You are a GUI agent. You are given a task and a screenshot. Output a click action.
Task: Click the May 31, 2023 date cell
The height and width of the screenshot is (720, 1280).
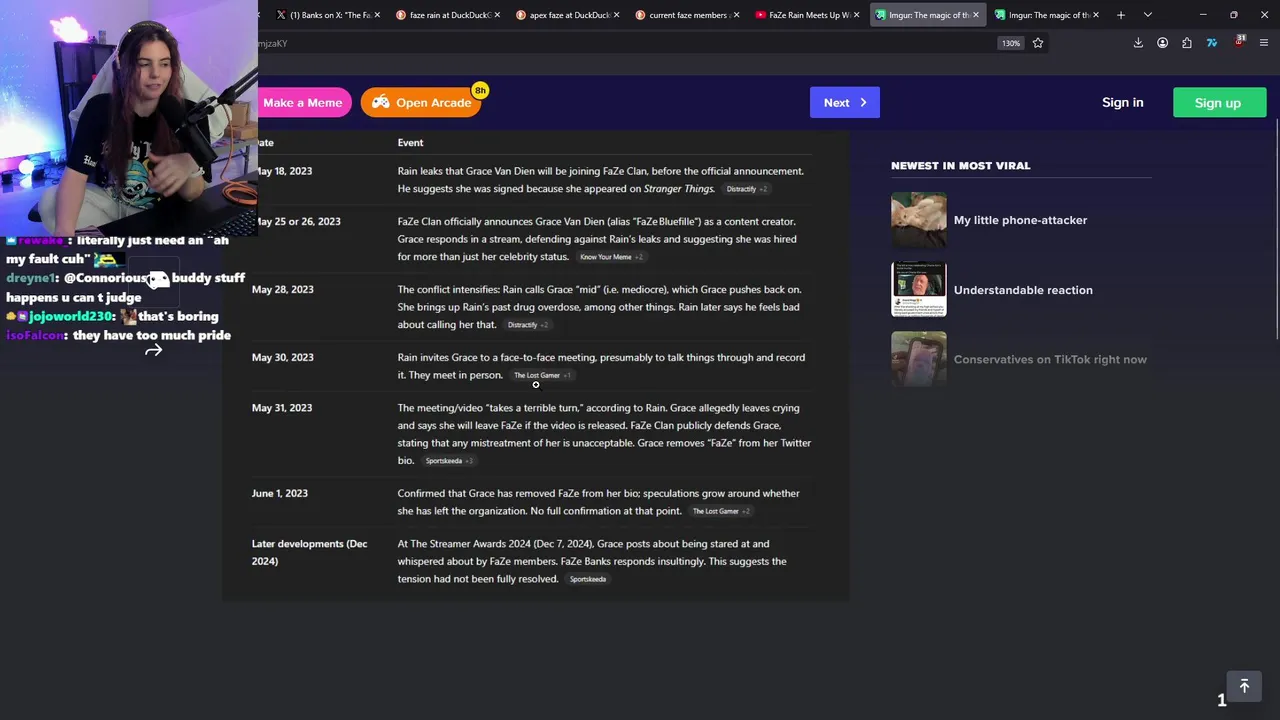[x=282, y=408]
